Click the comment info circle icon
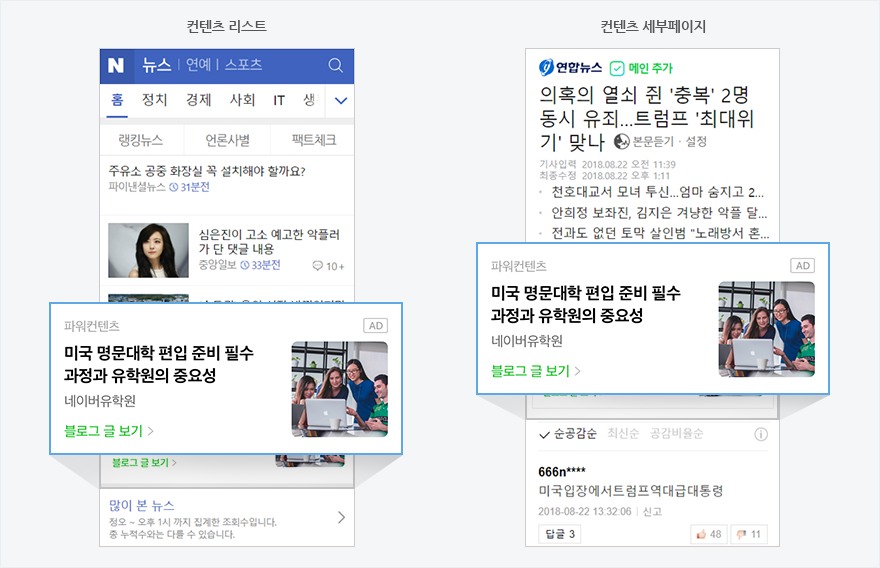Viewport: 880px width, 568px height. point(761,434)
